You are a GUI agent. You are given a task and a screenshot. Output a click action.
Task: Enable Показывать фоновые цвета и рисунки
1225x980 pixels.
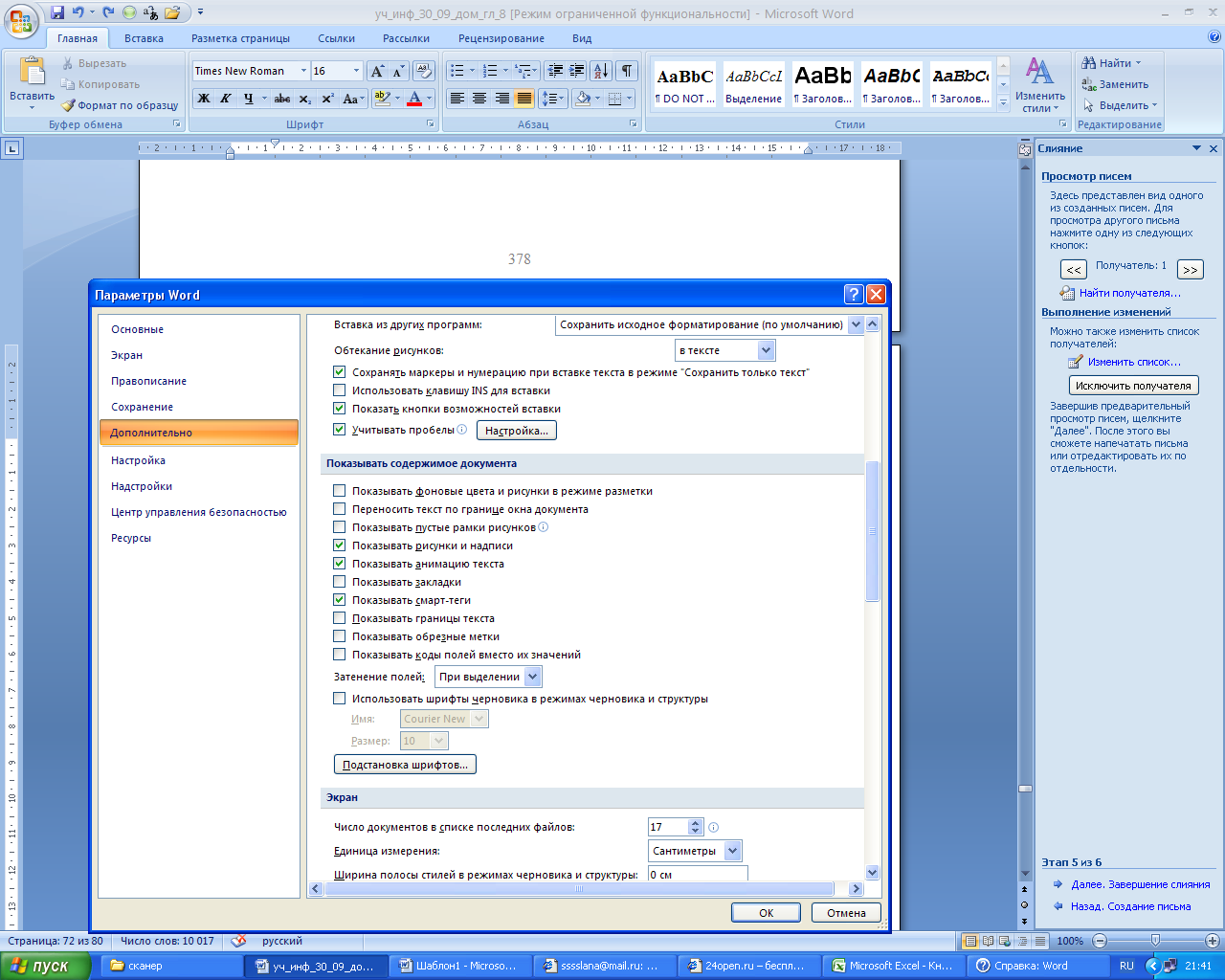coord(339,491)
